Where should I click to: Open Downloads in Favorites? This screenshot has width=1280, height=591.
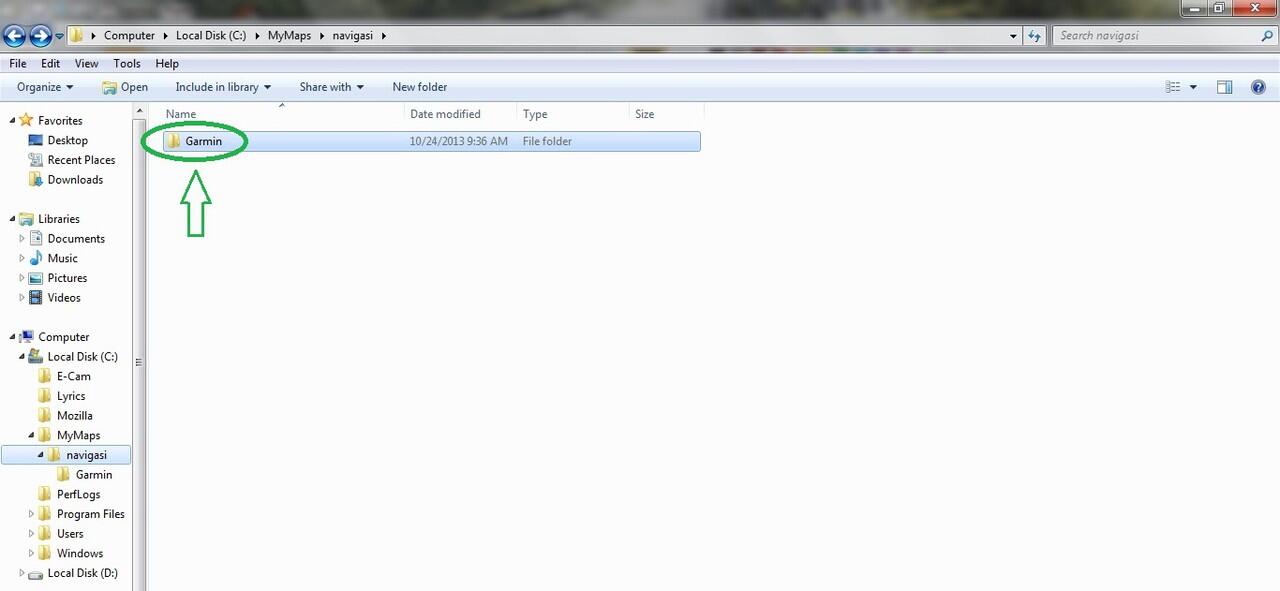pos(75,180)
